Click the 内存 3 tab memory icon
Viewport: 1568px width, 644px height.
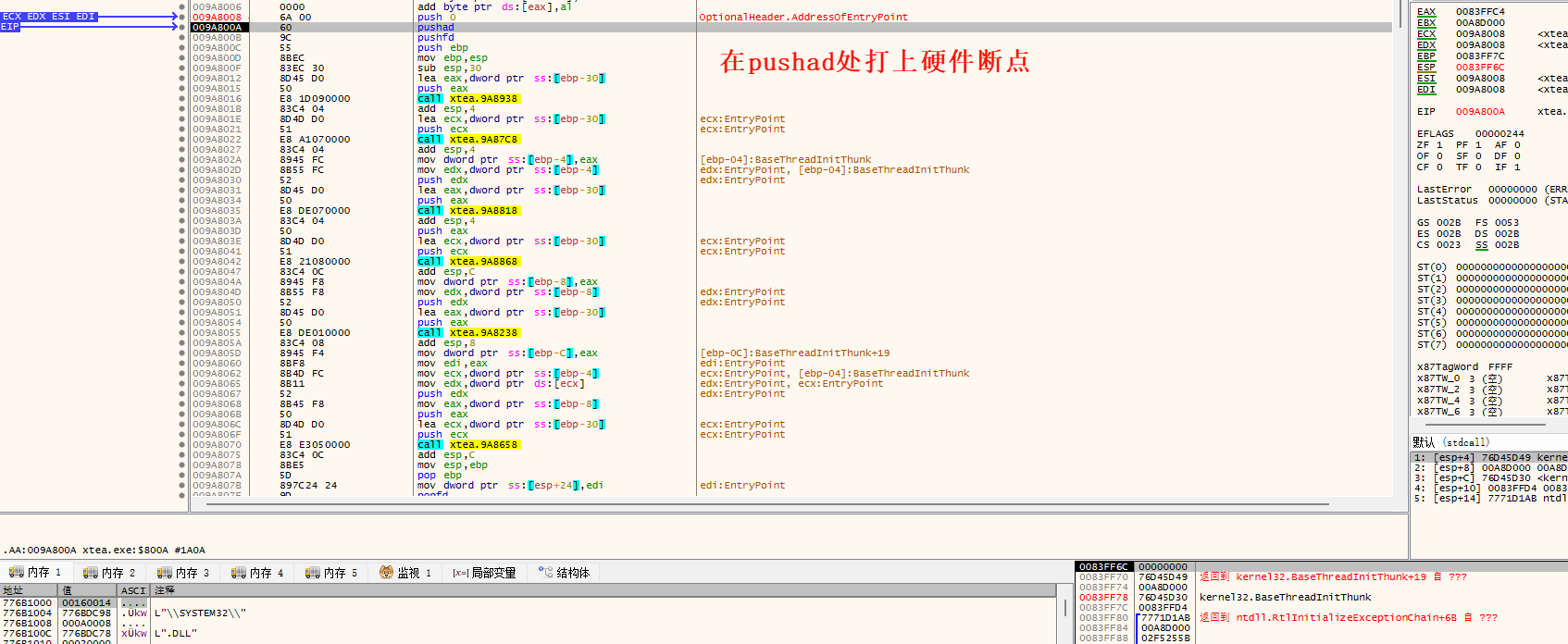(x=164, y=573)
